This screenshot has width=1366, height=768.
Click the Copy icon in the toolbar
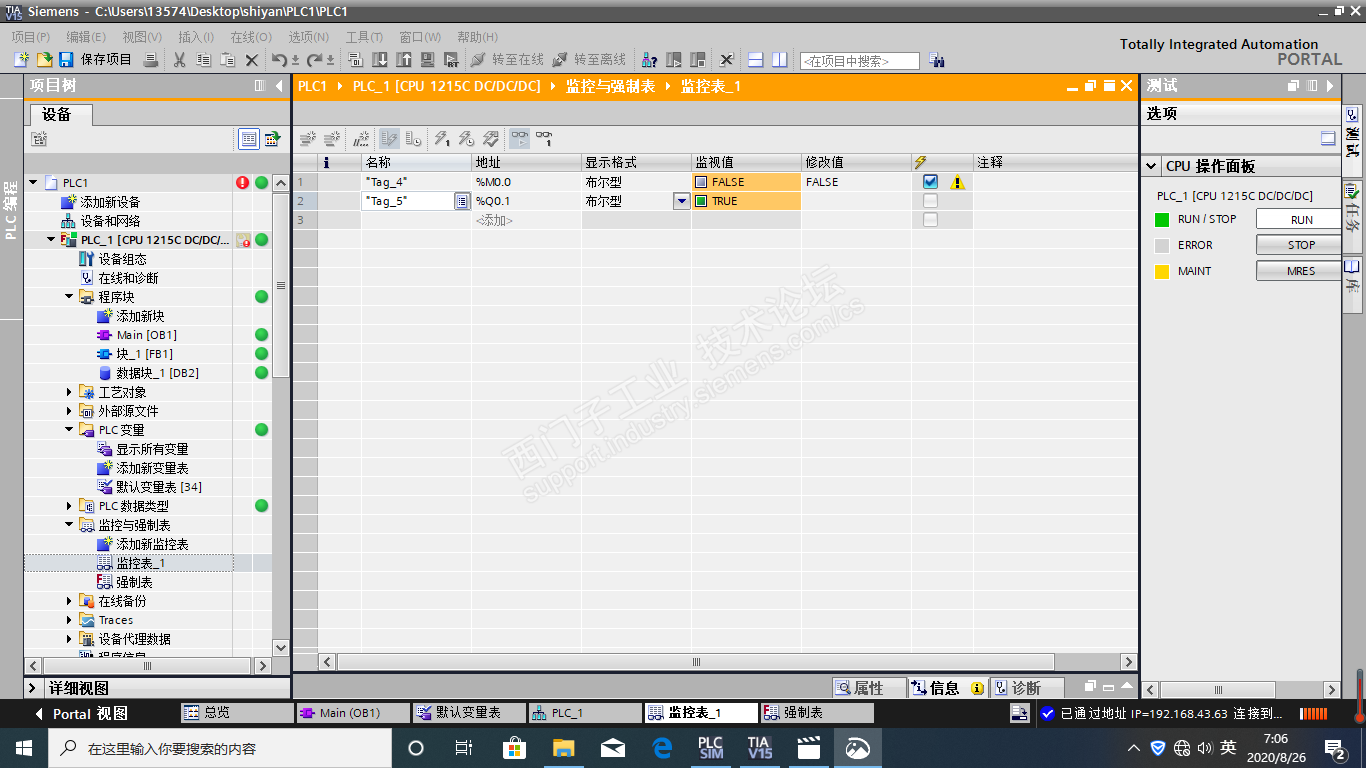pyautogui.click(x=204, y=60)
